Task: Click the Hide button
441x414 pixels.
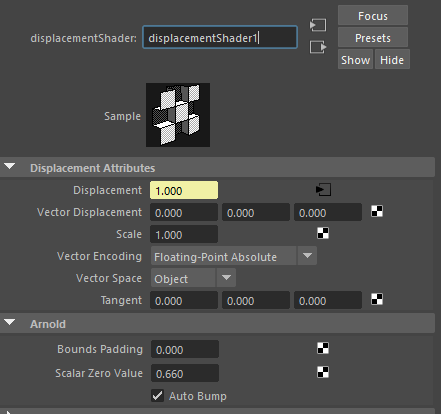Action: coord(392,60)
